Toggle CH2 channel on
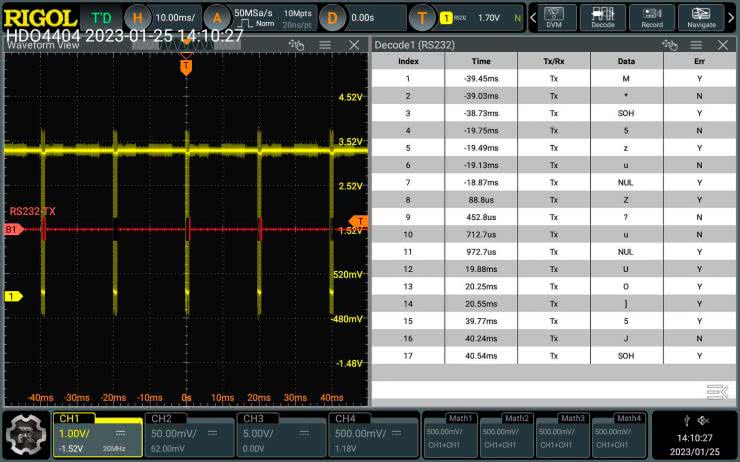Image resolution: width=740 pixels, height=462 pixels. coord(187,435)
